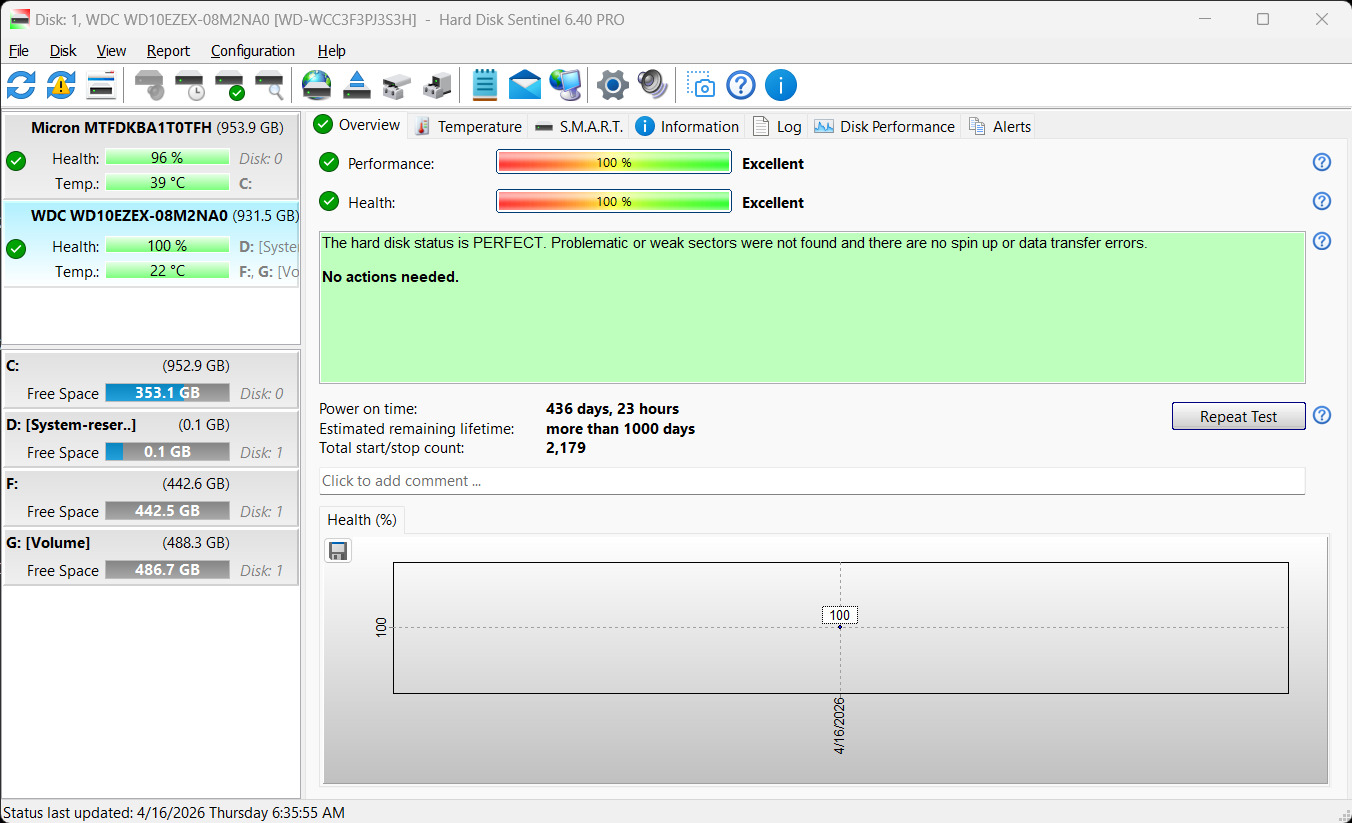Image resolution: width=1352 pixels, height=823 pixels.
Task: Click the toolbar question mark help icon
Action: (x=741, y=85)
